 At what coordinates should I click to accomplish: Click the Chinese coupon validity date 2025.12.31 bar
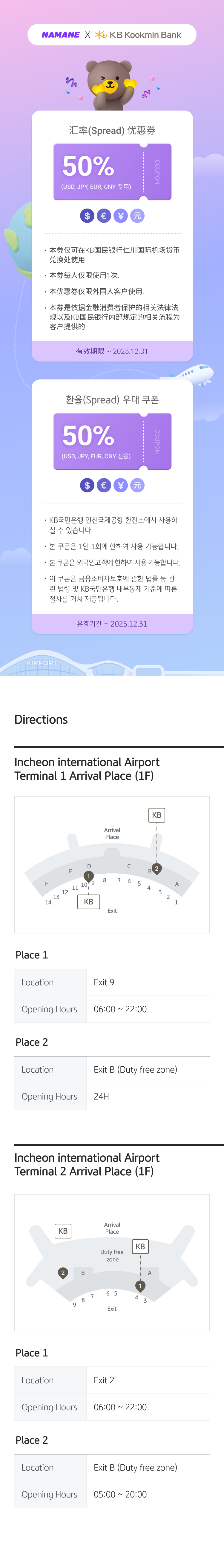tap(112, 351)
